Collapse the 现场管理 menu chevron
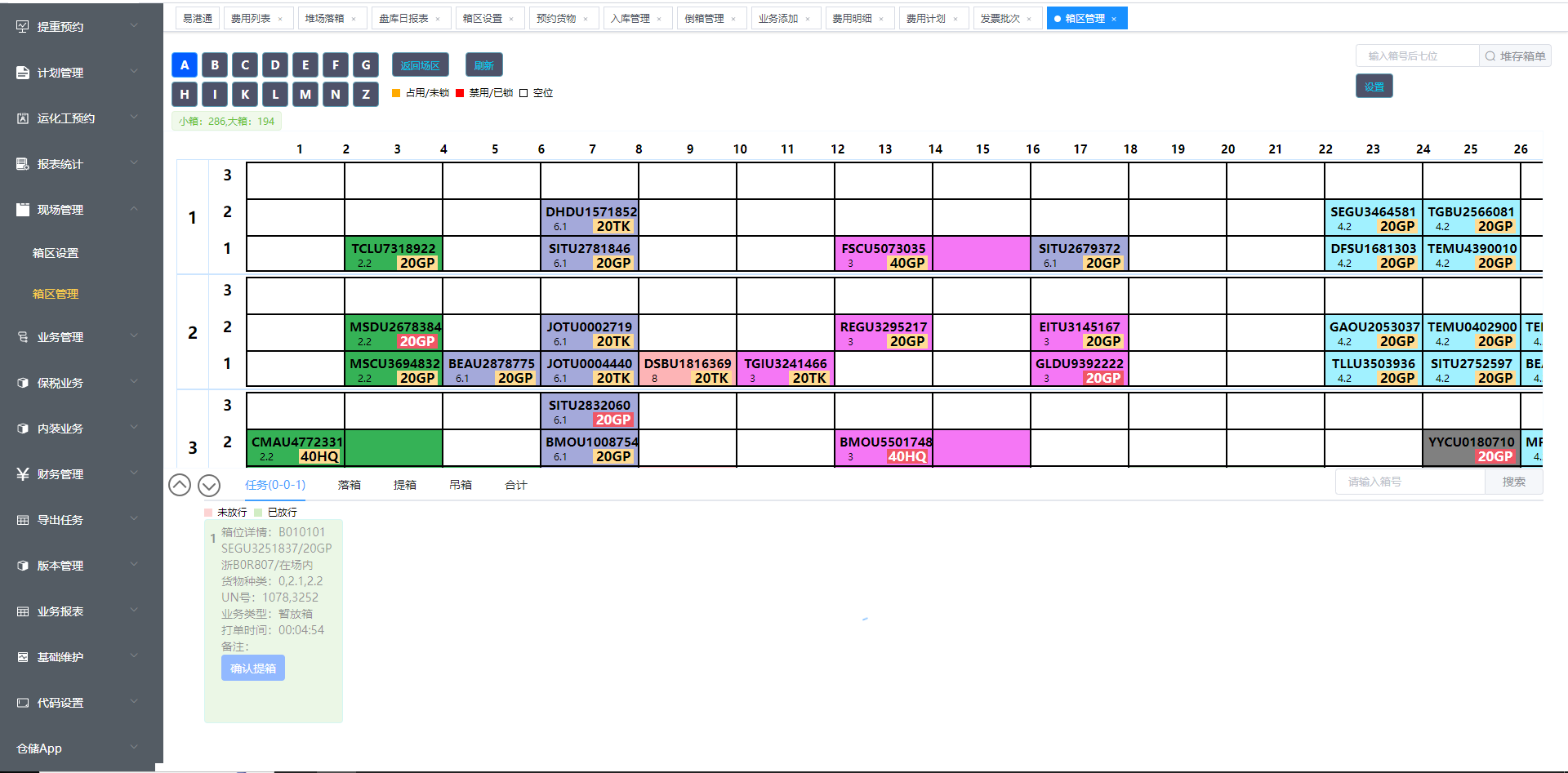 tap(134, 209)
